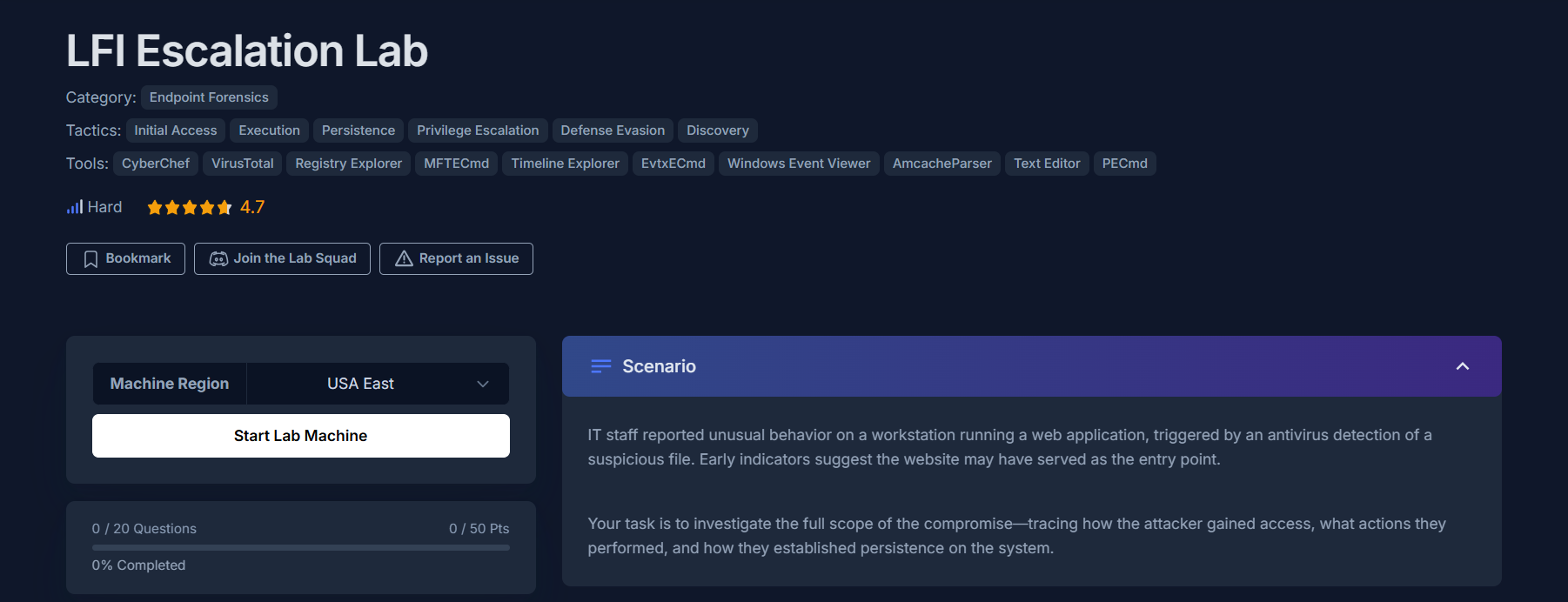
Task: Start the lab machine
Action: [x=301, y=436]
